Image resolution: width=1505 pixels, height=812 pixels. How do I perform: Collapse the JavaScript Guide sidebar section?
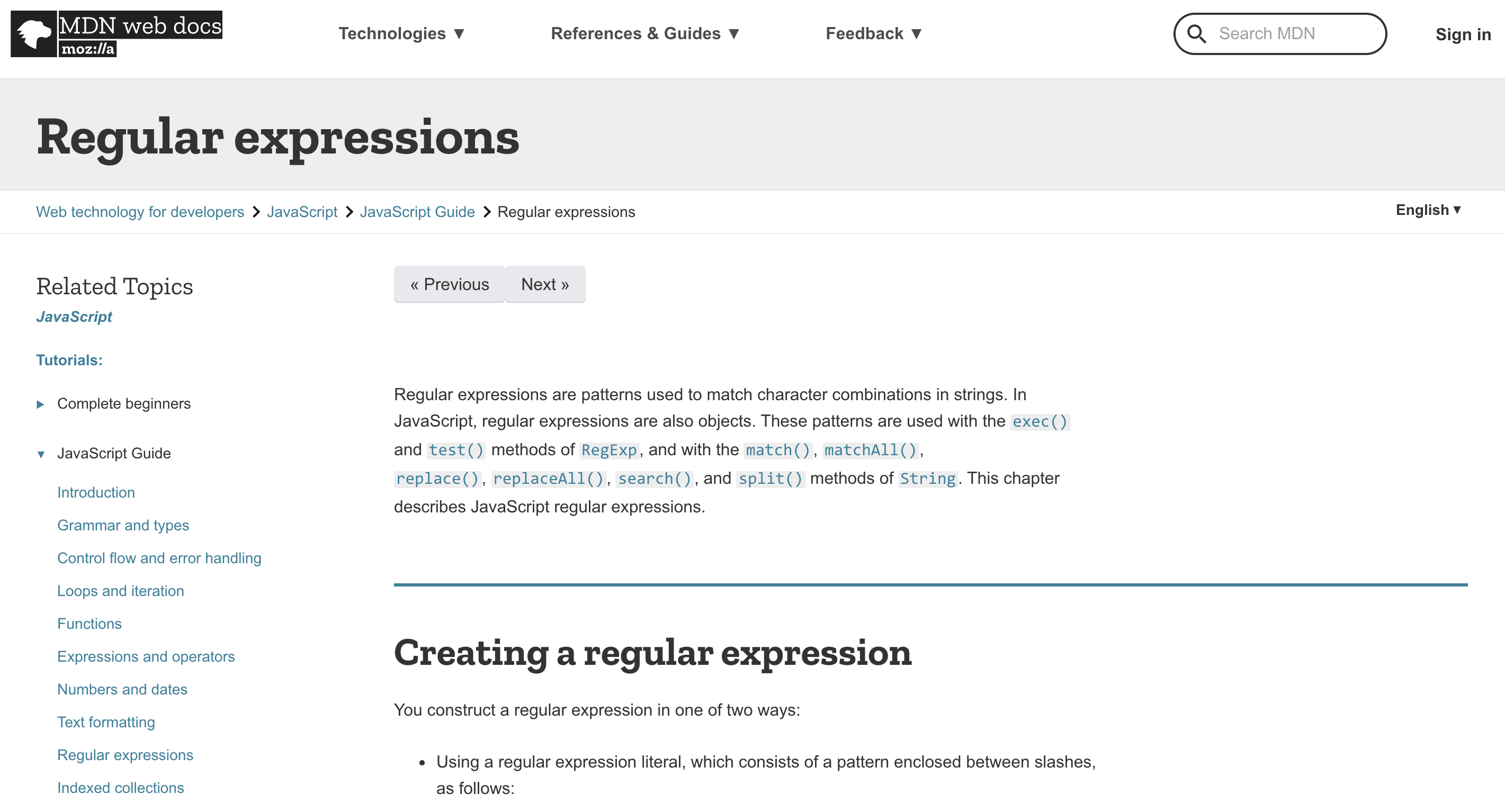(41, 454)
